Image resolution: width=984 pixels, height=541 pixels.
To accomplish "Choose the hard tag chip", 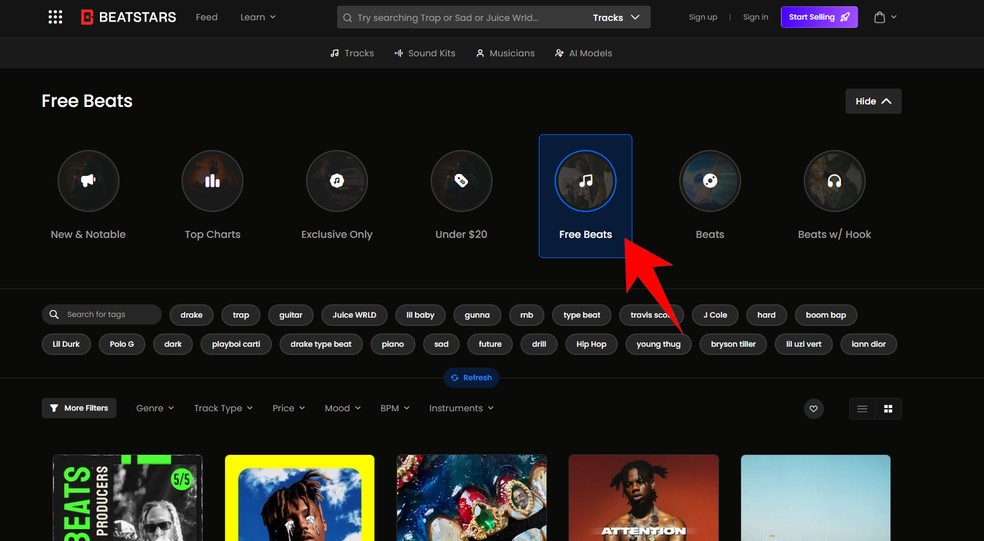I will (x=766, y=315).
